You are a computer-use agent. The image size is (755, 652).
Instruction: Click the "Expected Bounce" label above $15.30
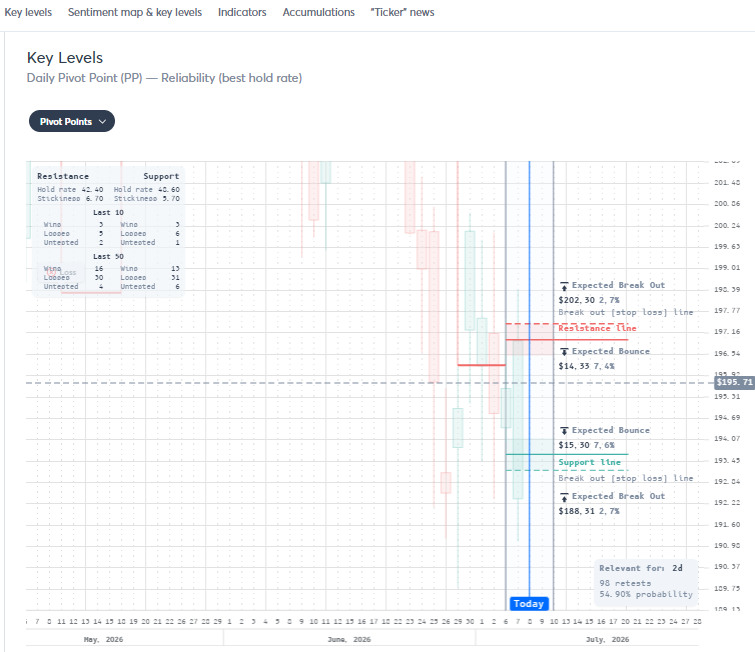611,430
